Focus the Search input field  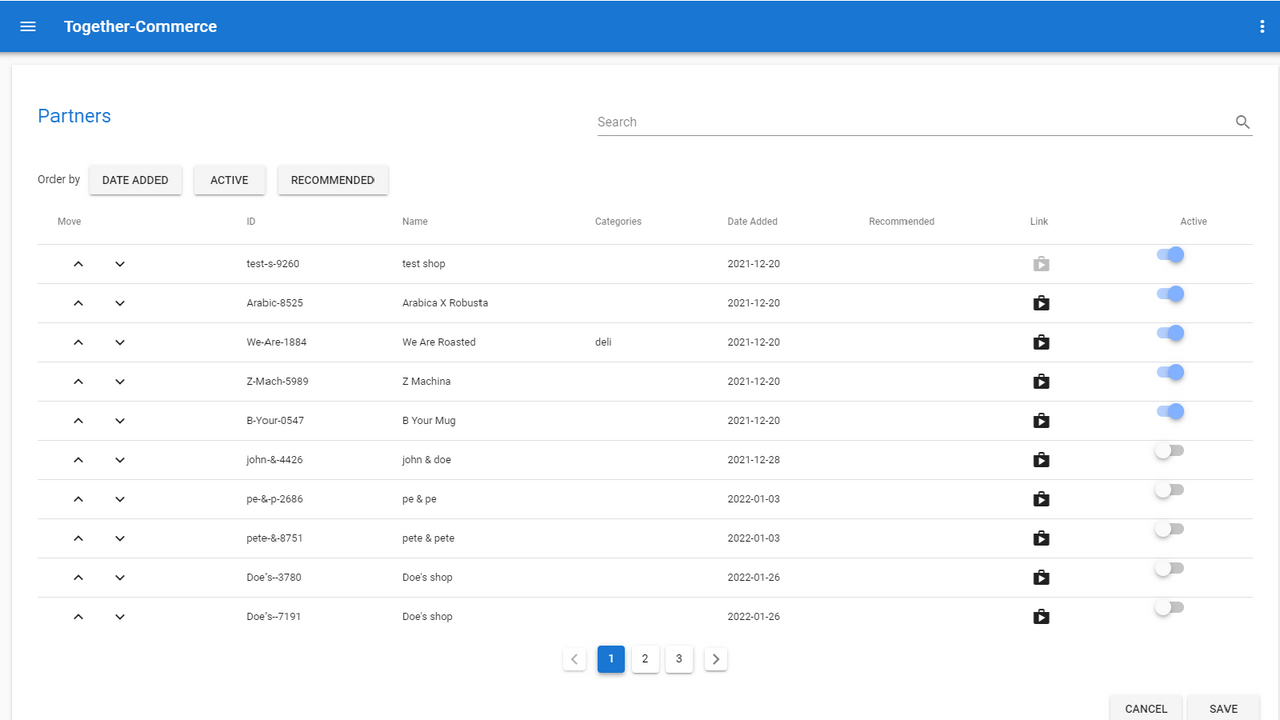914,122
